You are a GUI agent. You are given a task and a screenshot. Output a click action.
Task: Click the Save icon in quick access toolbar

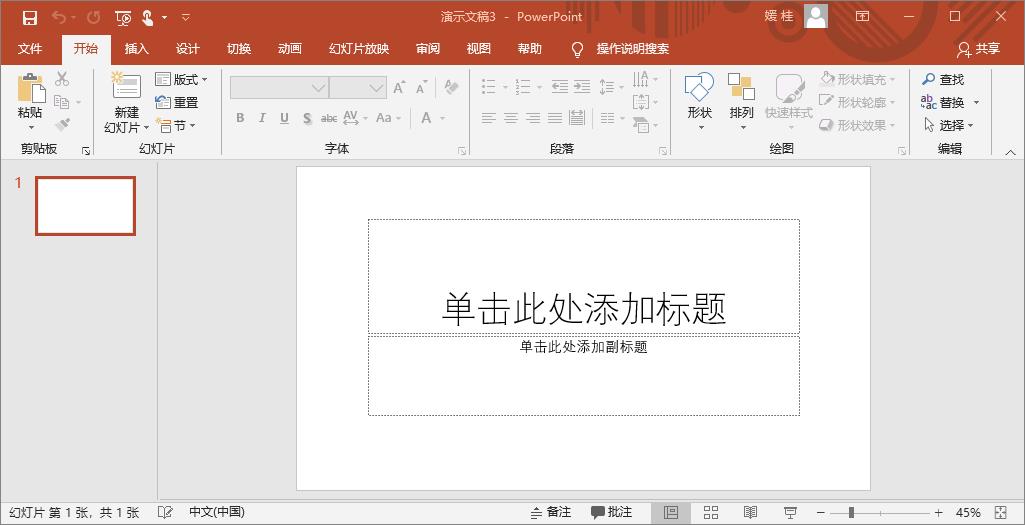(x=30, y=17)
